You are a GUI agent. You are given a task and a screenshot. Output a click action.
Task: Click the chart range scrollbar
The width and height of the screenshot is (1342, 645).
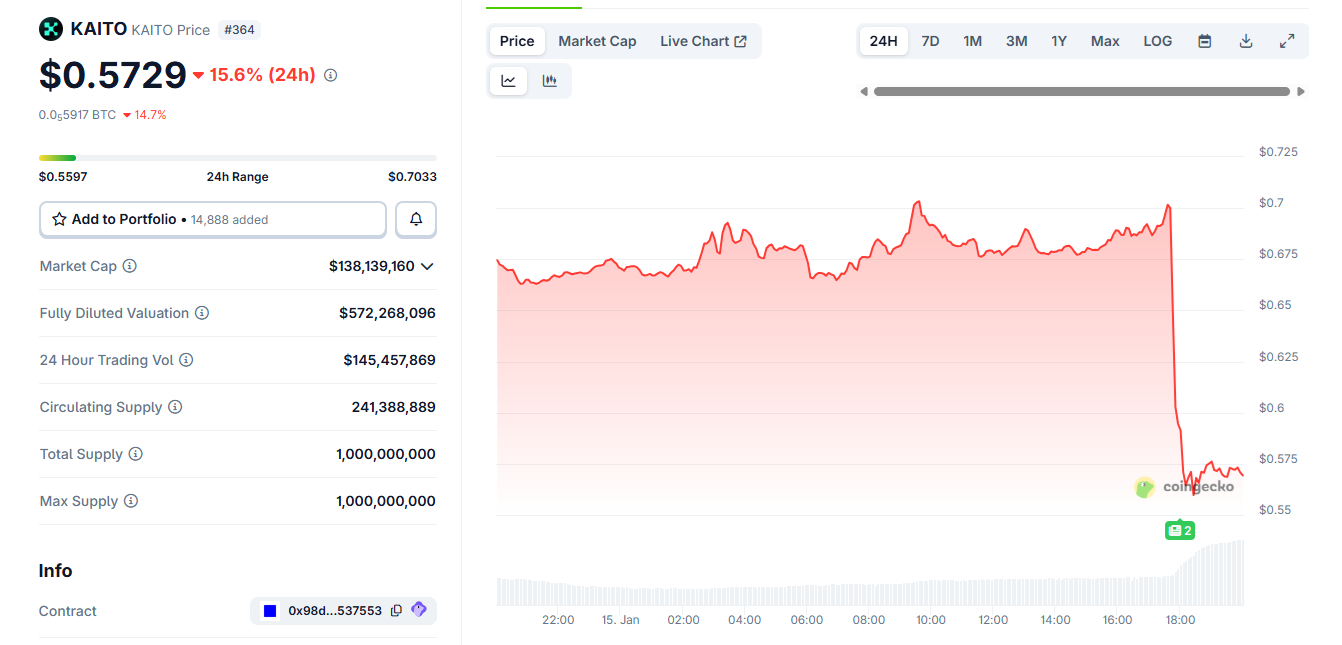(x=1081, y=91)
